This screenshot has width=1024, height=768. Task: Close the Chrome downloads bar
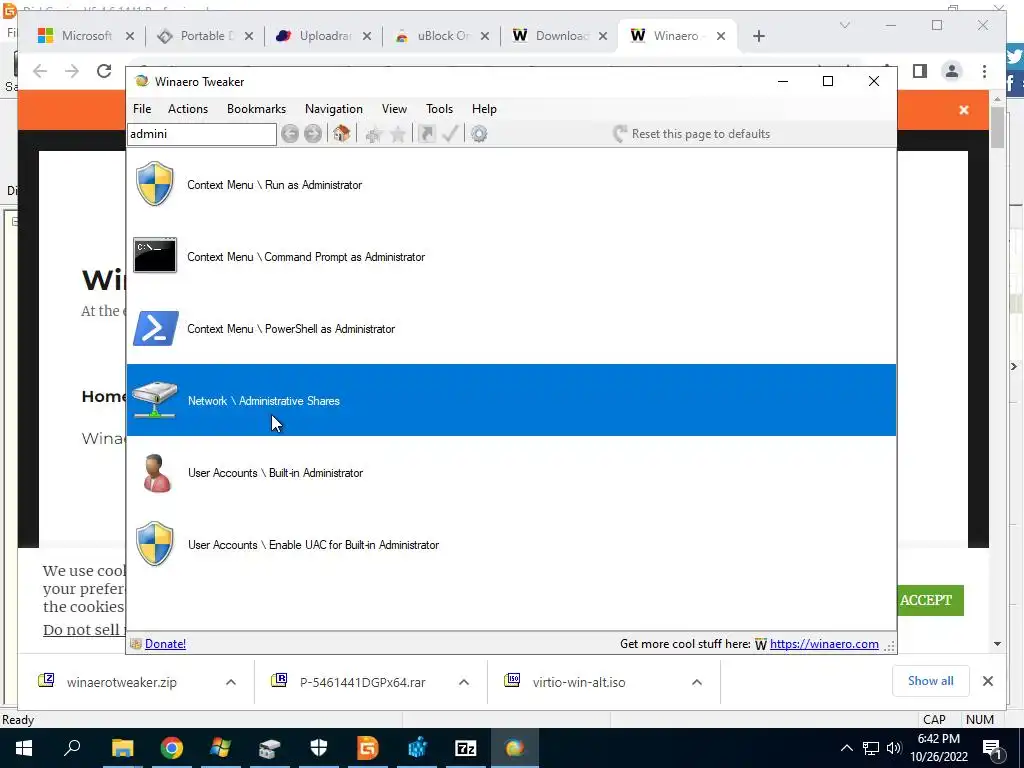tap(987, 681)
